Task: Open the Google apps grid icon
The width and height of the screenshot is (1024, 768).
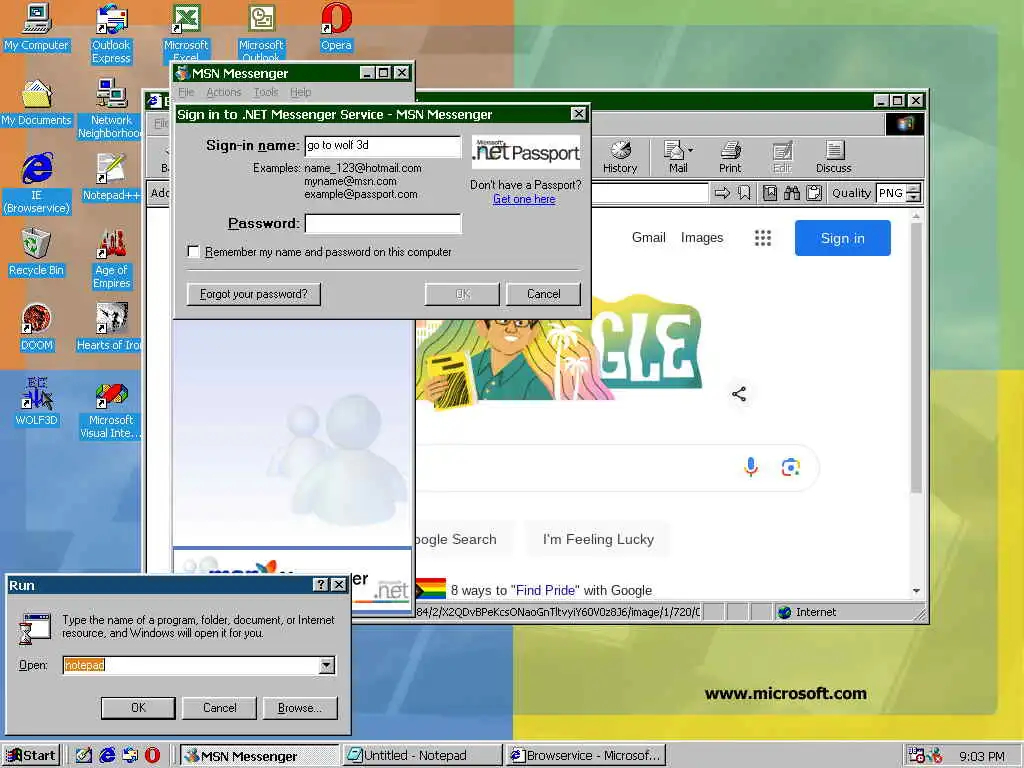Action: point(763,238)
